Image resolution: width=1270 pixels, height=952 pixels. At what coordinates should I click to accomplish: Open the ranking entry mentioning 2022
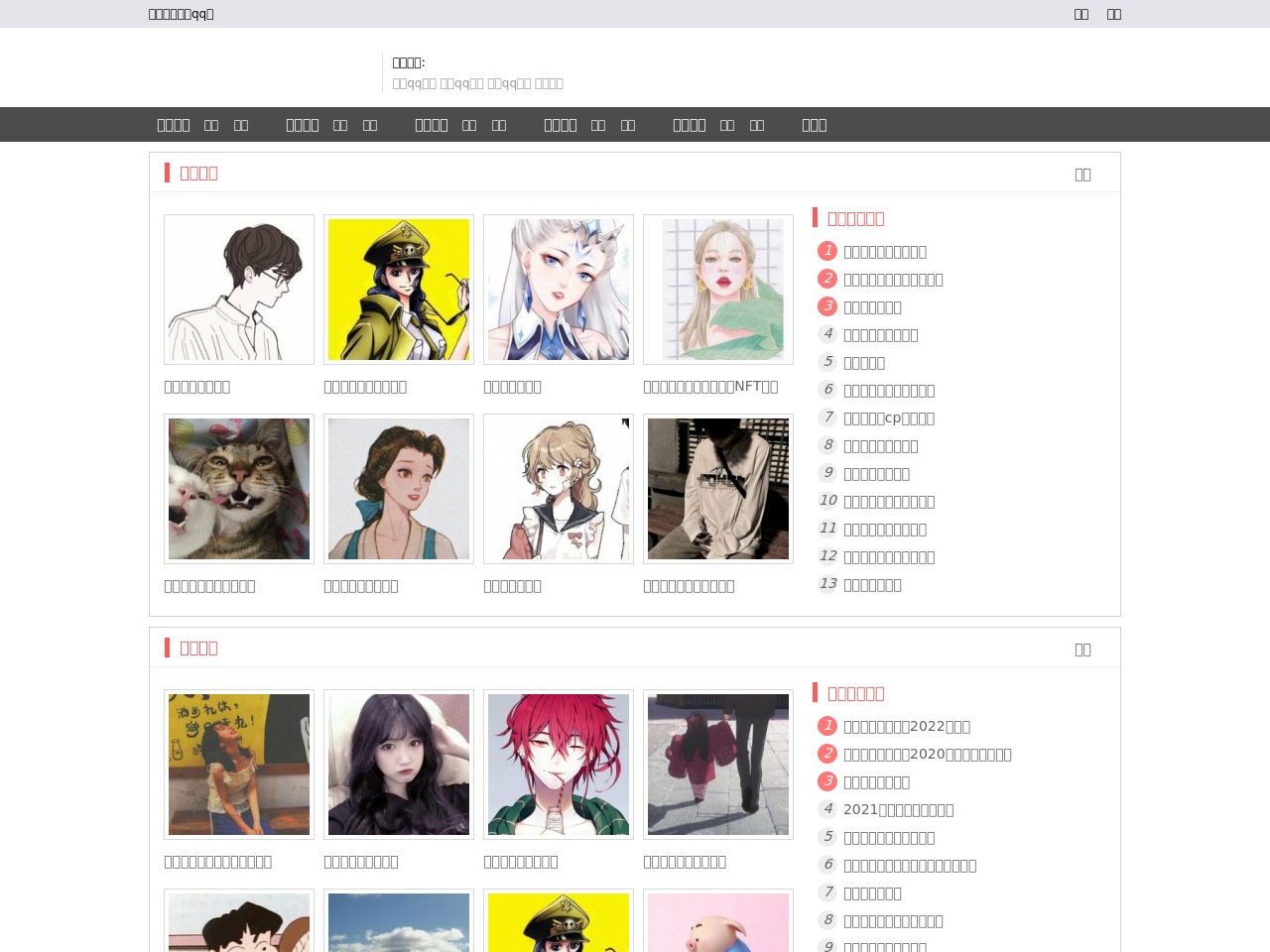[907, 727]
